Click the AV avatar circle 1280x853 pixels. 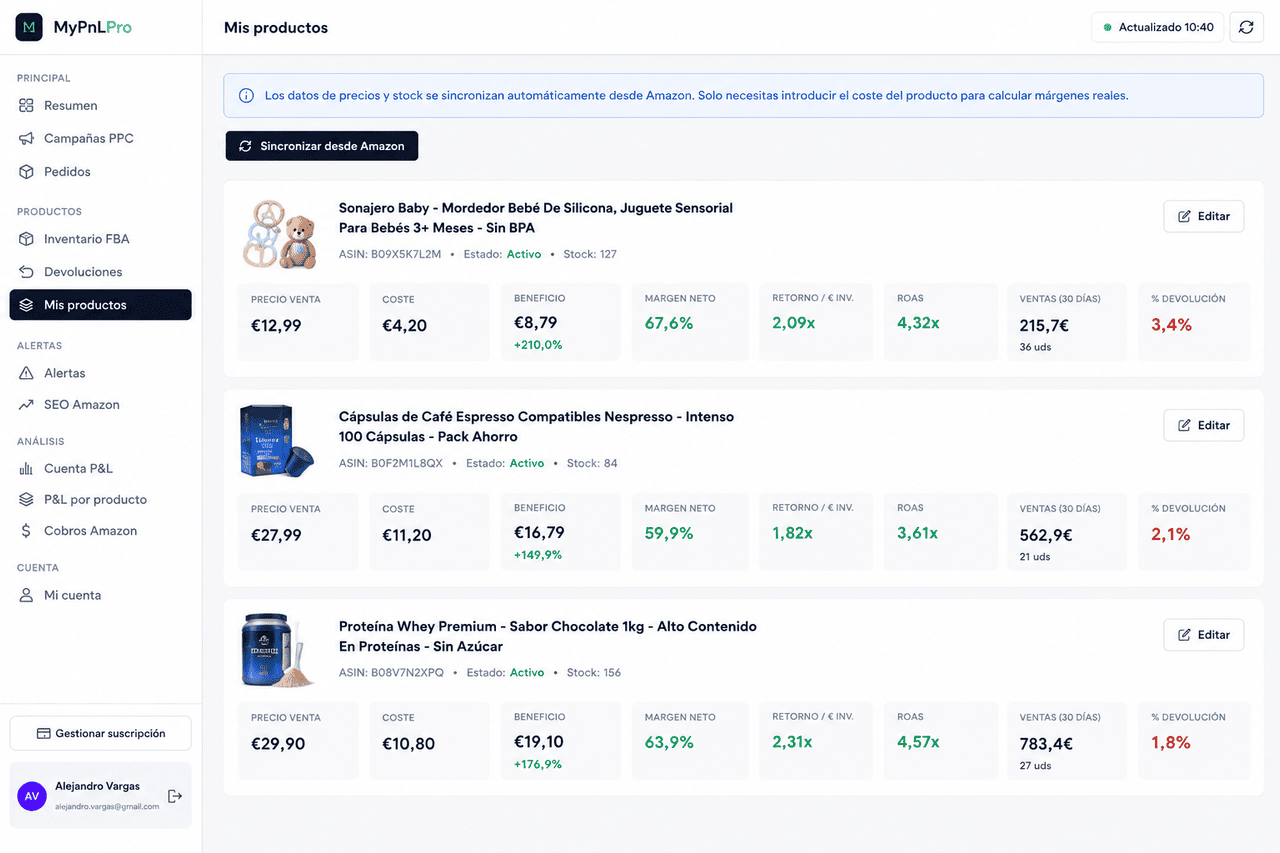click(33, 796)
